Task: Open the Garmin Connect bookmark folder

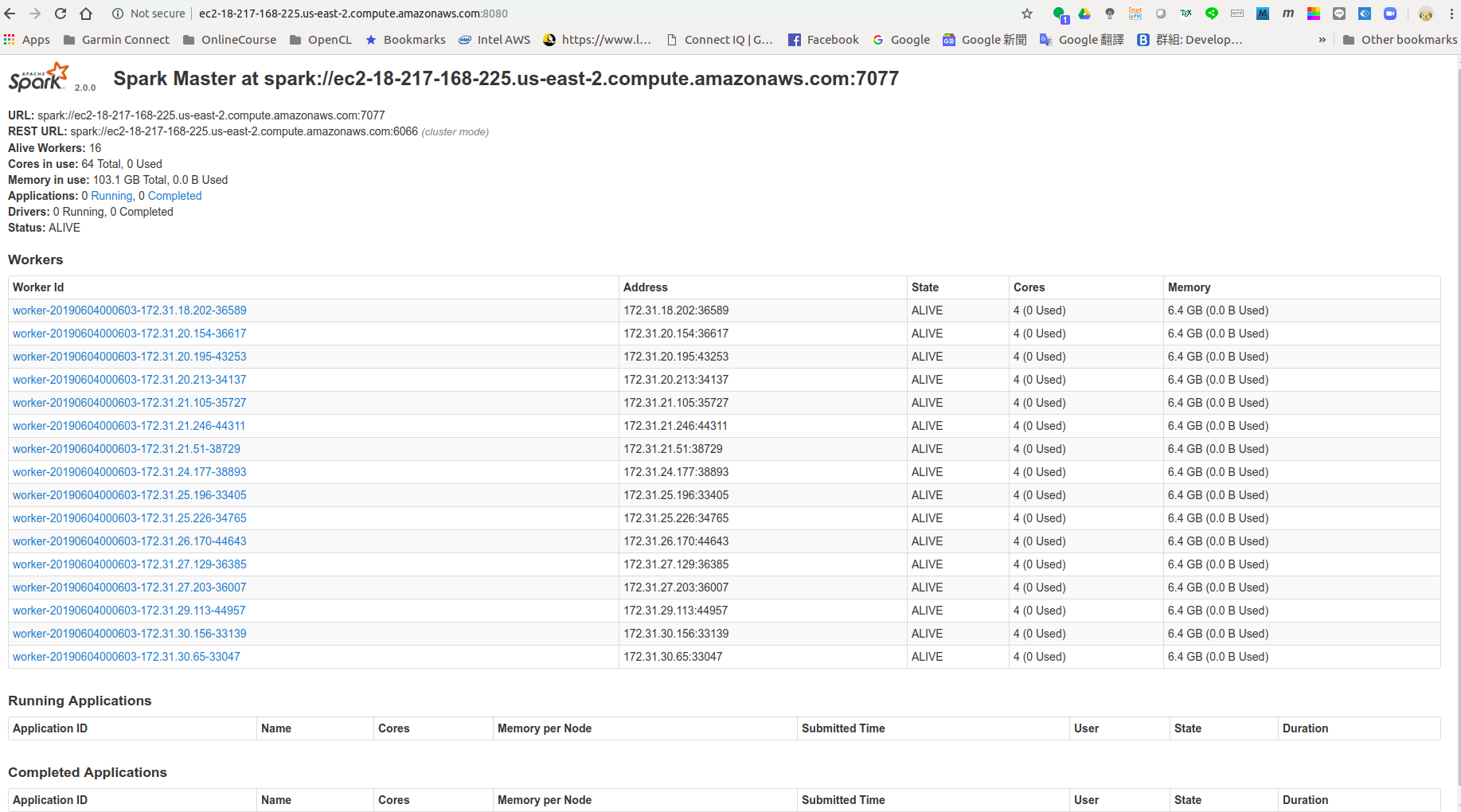Action: point(116,40)
